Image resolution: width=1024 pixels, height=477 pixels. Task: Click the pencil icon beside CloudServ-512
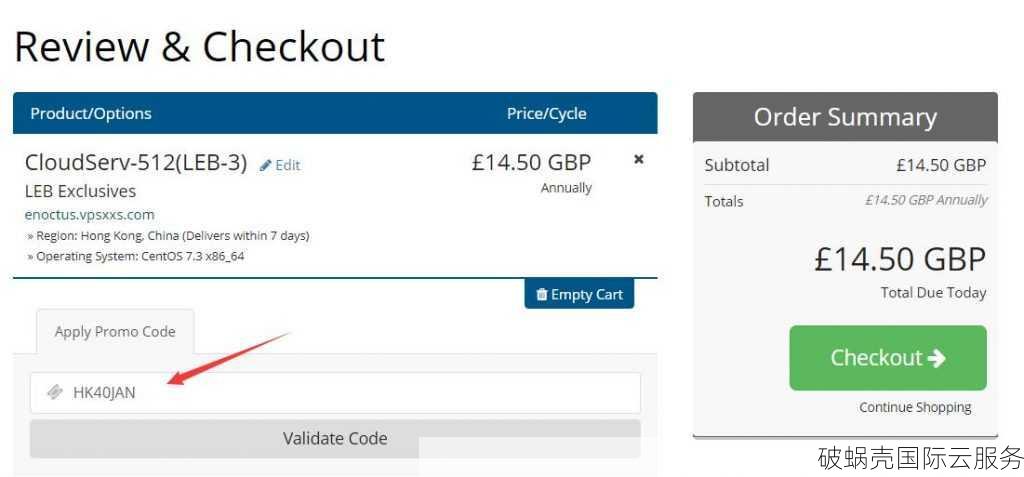(265, 165)
